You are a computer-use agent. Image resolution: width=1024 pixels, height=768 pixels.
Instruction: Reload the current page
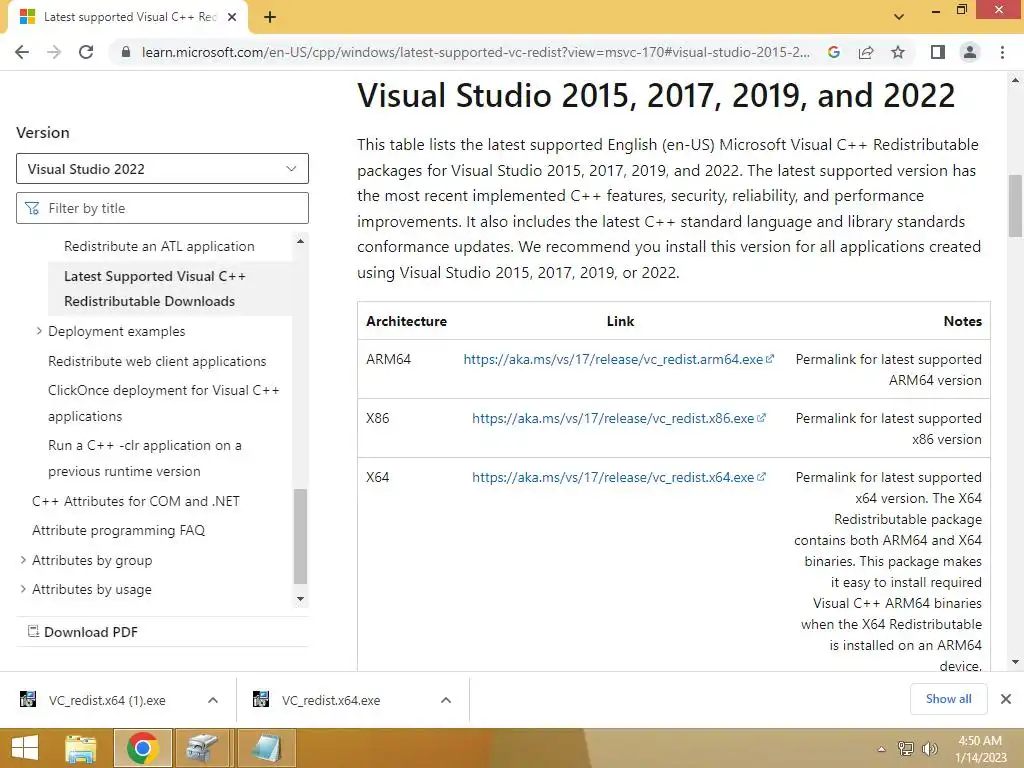click(86, 52)
